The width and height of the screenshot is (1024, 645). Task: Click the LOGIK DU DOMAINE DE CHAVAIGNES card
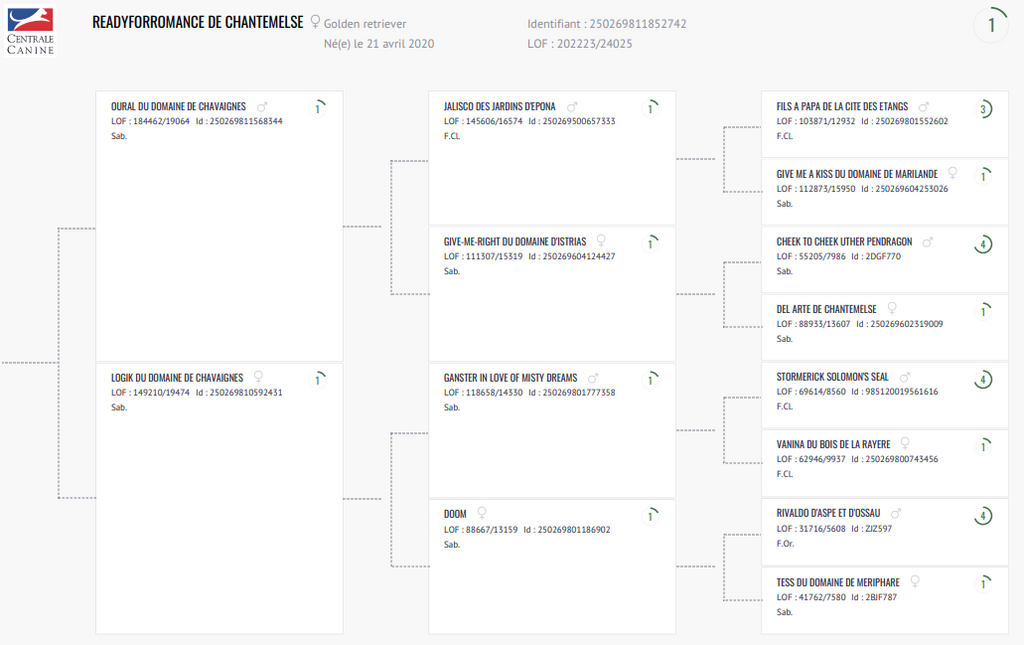click(218, 500)
